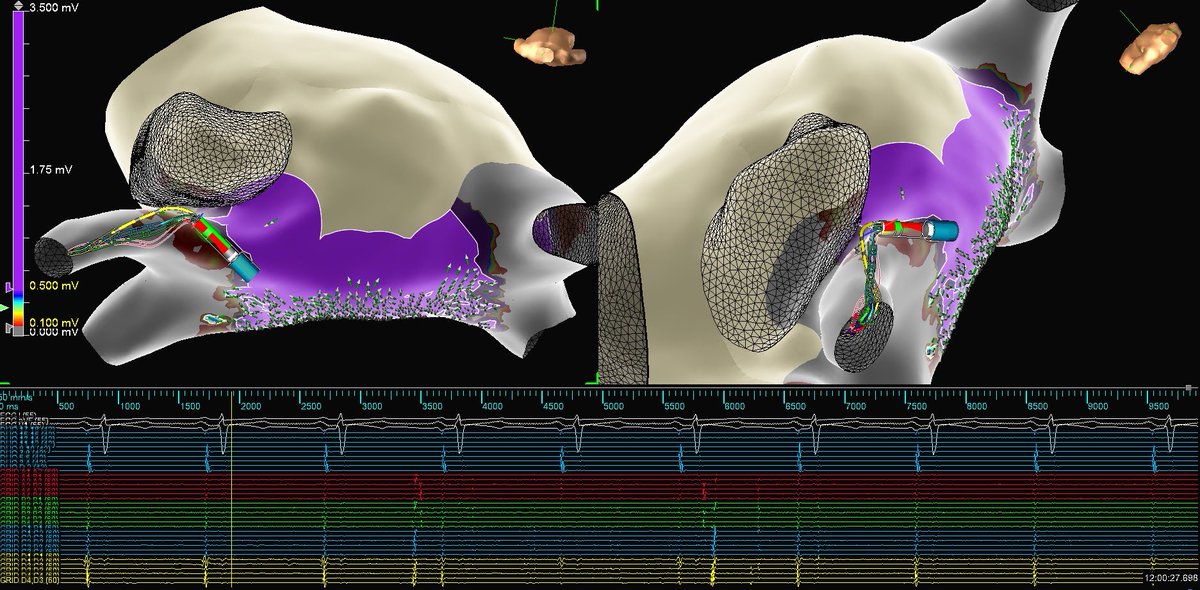1200x590 pixels.
Task: Click the right-view torso orientation icon
Action: tap(1148, 49)
